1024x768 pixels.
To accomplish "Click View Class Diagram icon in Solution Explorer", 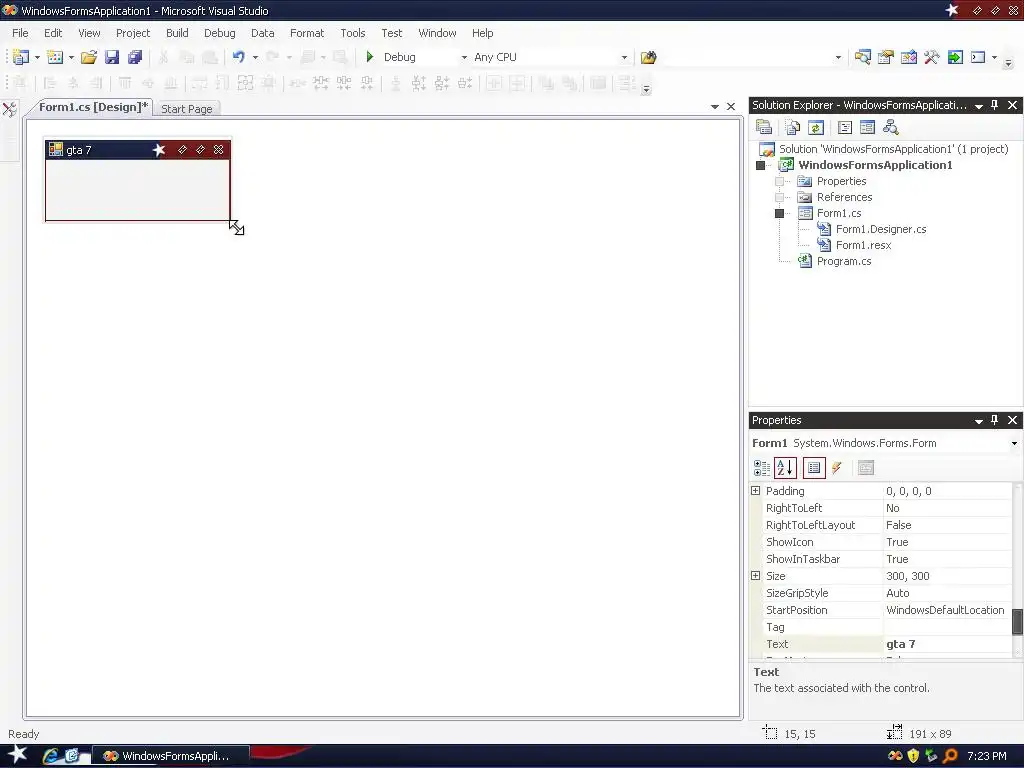I will click(890, 127).
